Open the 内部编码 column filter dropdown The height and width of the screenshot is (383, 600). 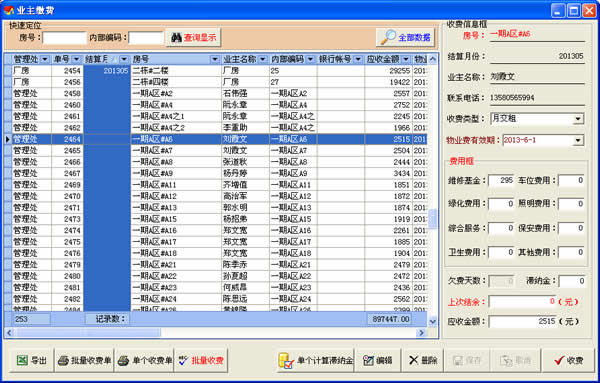click(310, 59)
